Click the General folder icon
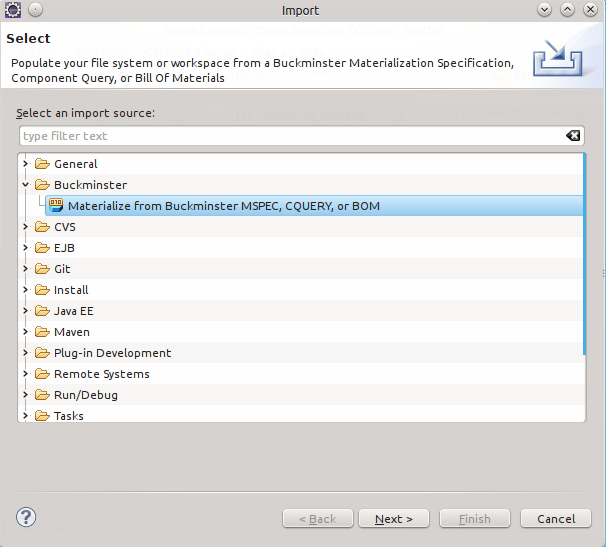 click(x=42, y=164)
